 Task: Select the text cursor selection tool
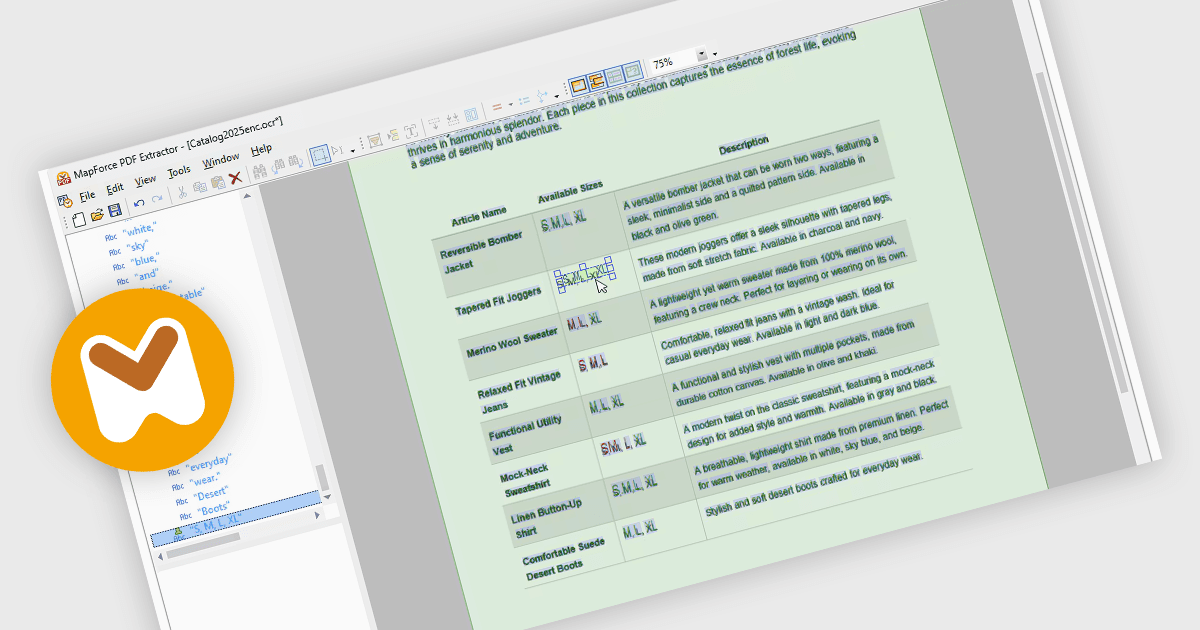click(x=337, y=150)
